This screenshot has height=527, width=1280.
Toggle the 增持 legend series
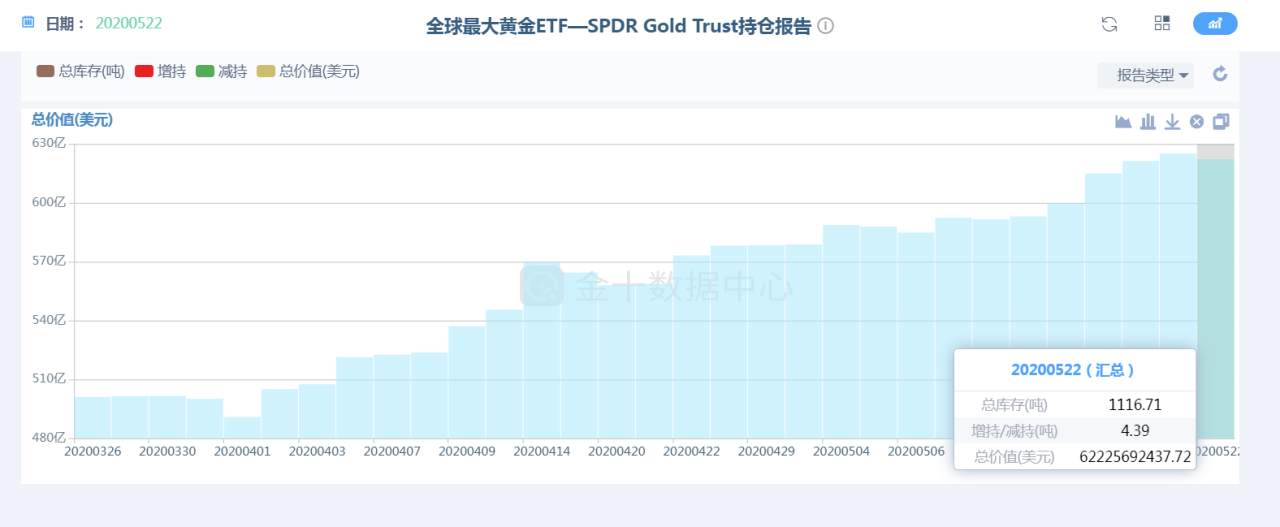(160, 71)
